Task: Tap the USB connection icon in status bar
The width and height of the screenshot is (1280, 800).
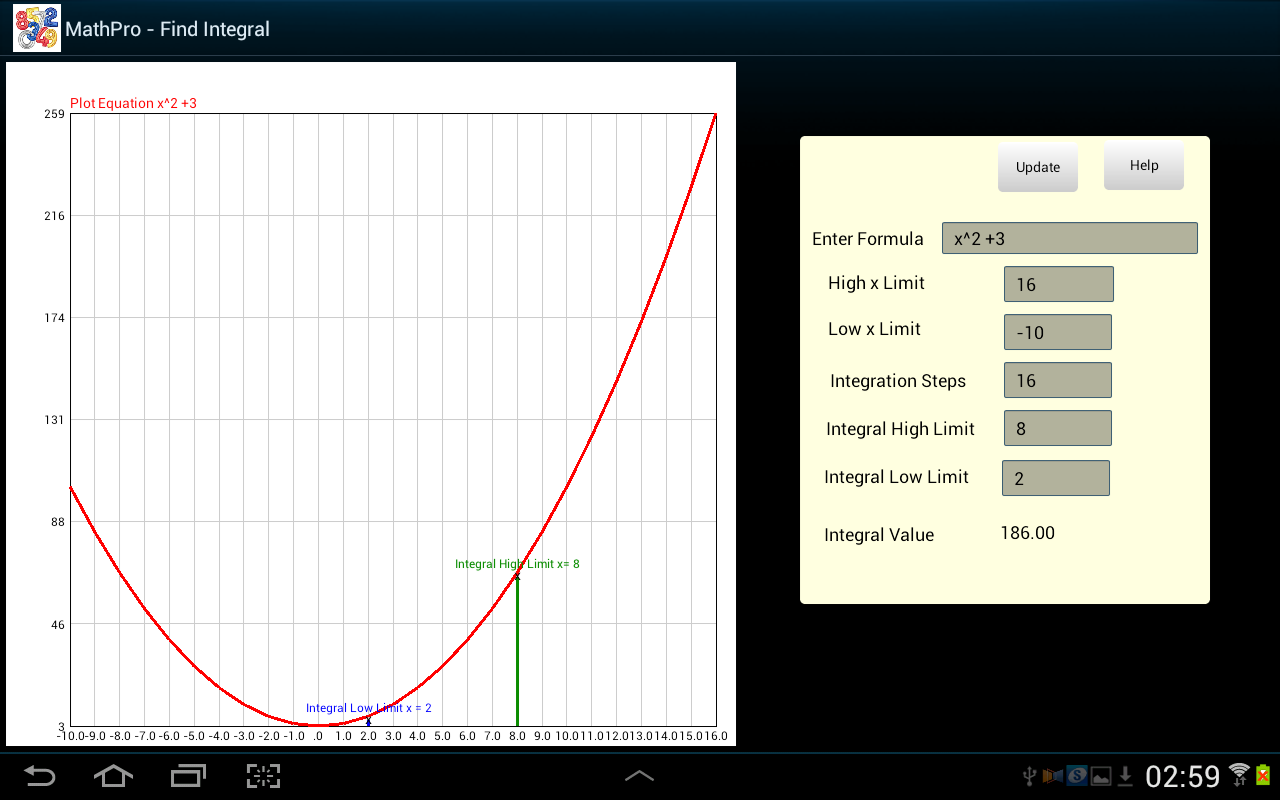Action: (1029, 776)
